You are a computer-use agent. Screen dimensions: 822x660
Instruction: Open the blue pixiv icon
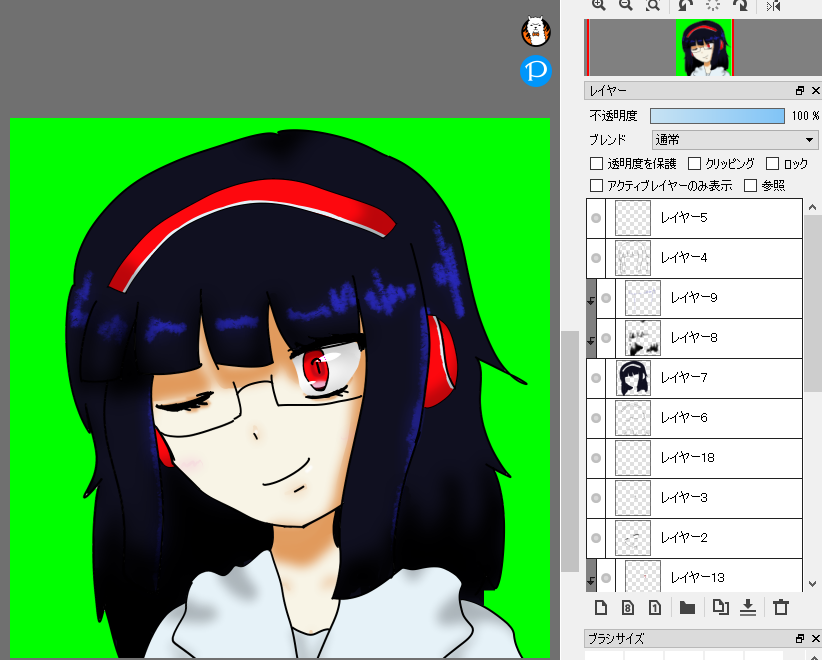point(536,71)
